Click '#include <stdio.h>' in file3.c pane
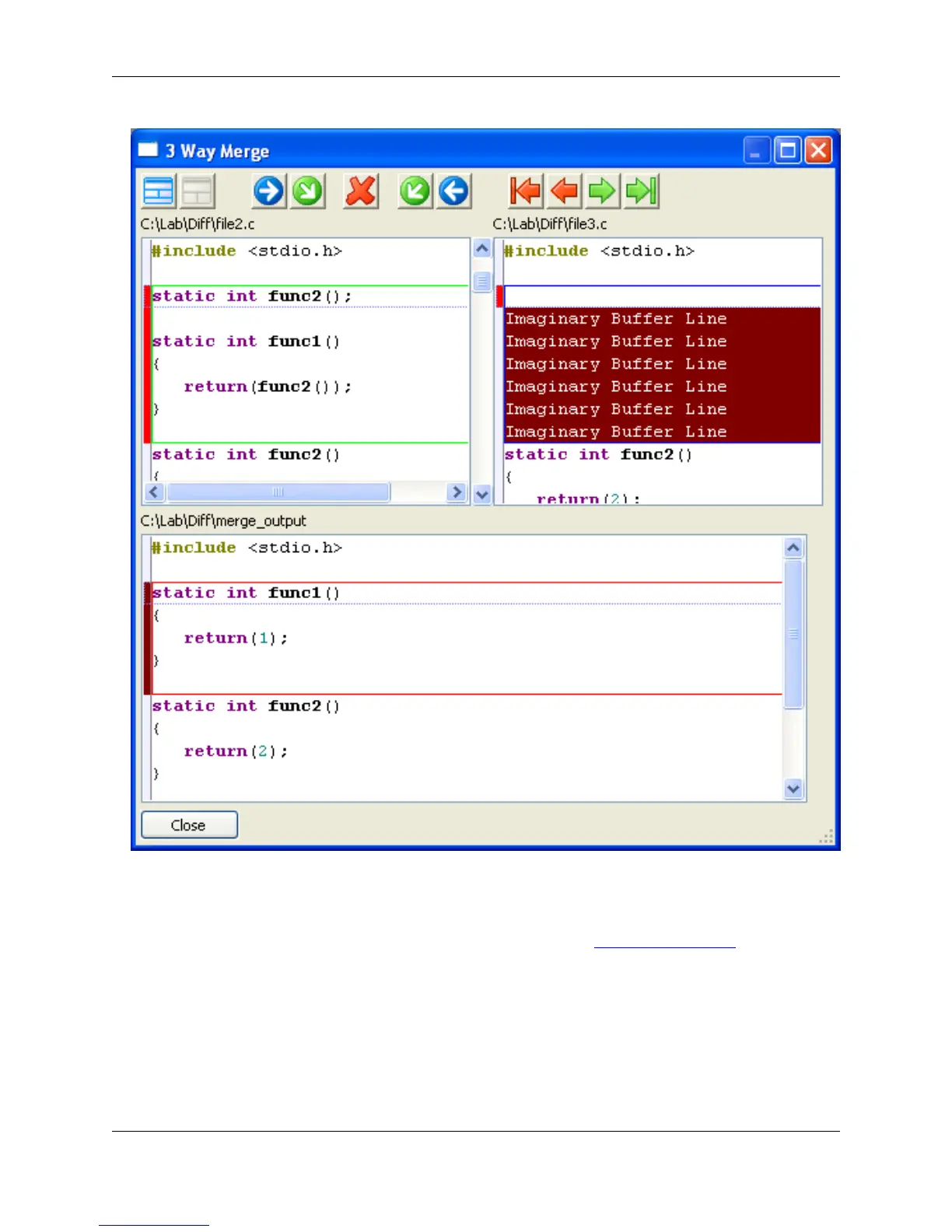Screen dimensions: 952x1232 (x=599, y=251)
